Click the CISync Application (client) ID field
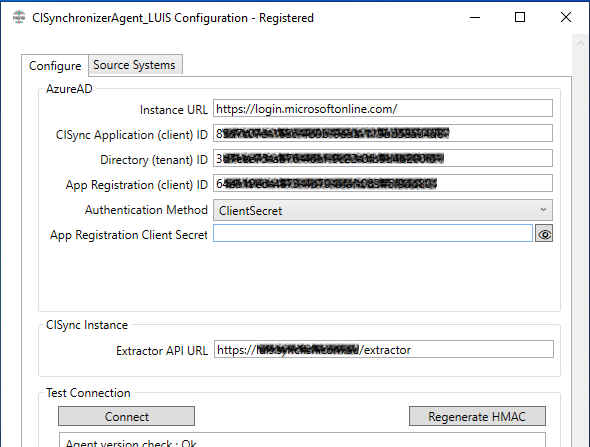This screenshot has width=590, height=447. (383, 133)
